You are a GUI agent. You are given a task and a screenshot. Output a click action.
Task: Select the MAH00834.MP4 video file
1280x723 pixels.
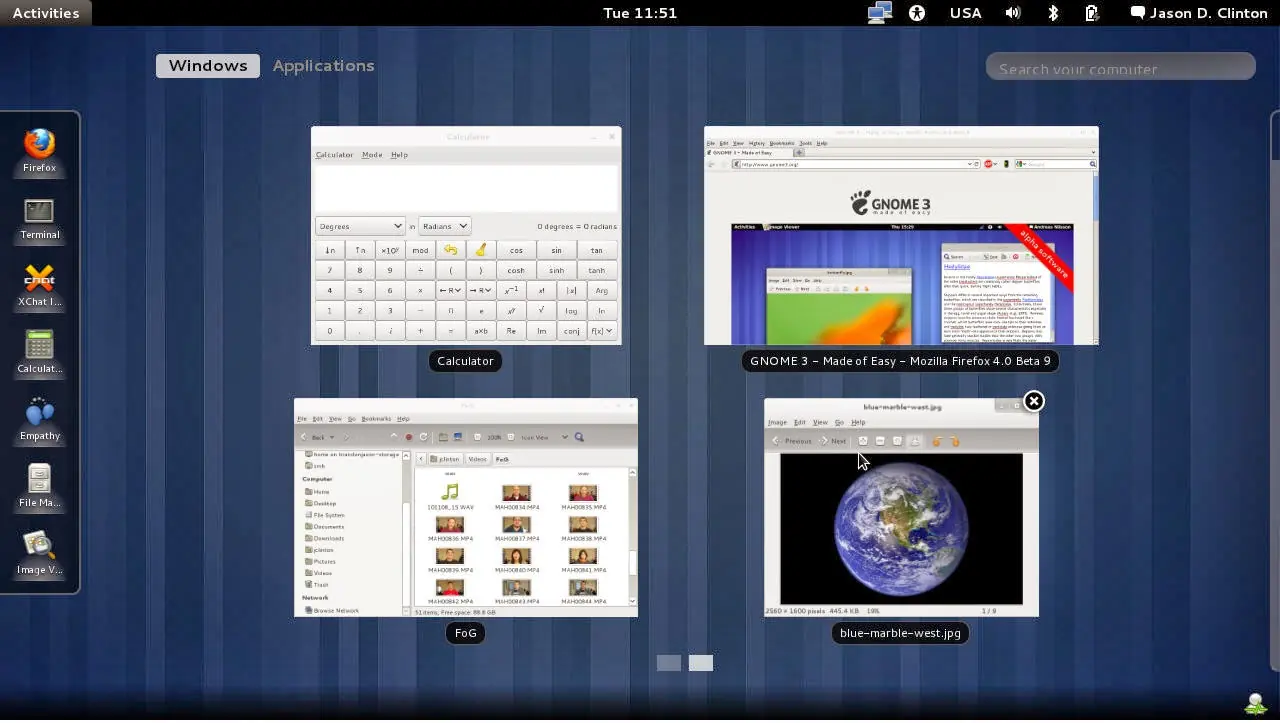point(516,497)
